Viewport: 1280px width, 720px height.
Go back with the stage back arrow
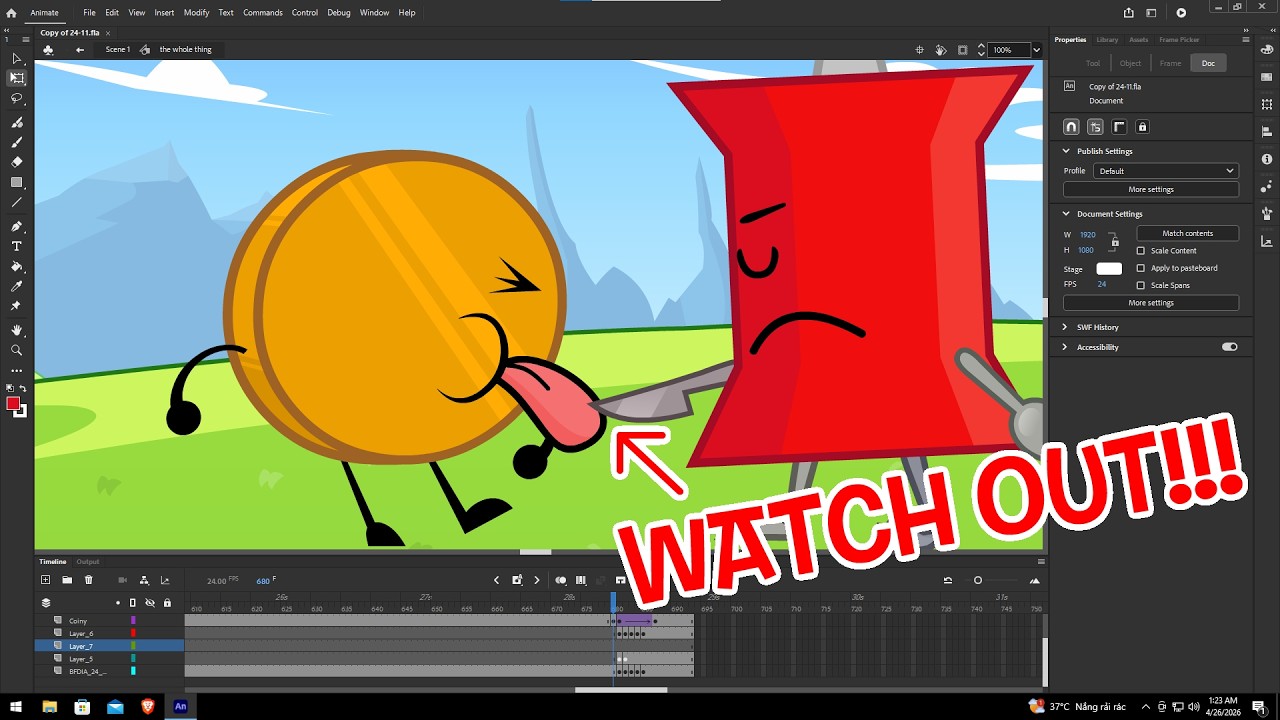click(80, 49)
